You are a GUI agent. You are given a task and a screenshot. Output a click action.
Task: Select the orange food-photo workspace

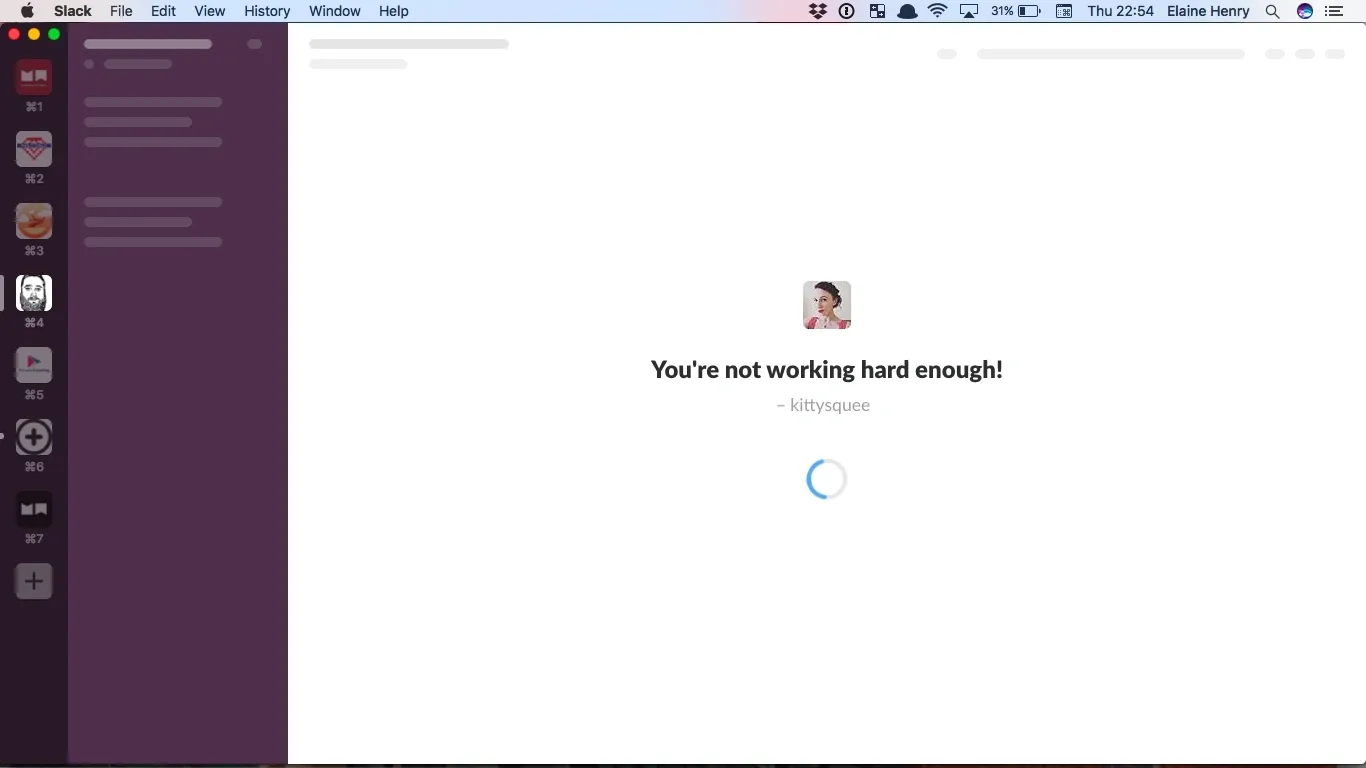tap(34, 221)
